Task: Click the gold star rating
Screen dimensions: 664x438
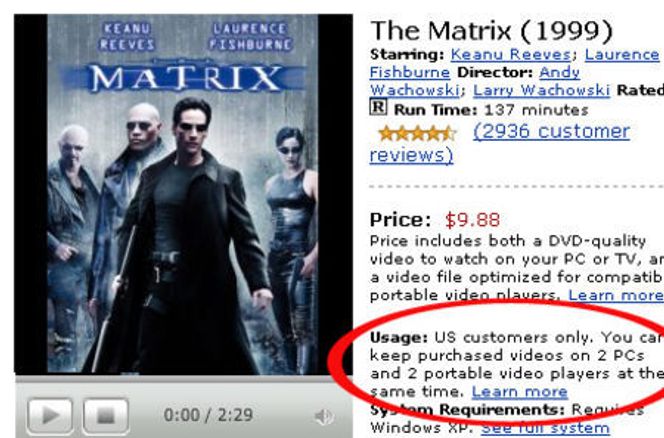Action: pos(418,133)
